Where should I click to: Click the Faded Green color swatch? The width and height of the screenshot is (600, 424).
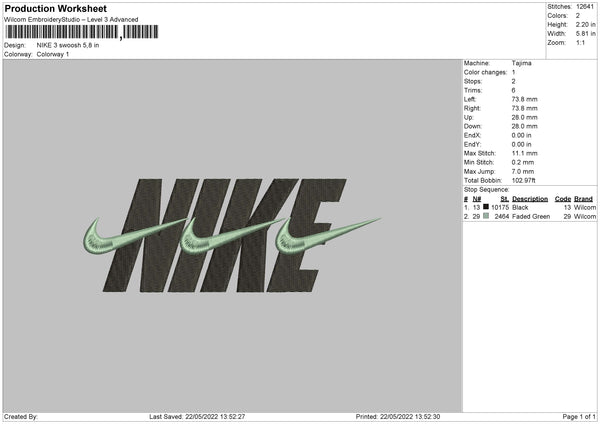[486, 216]
